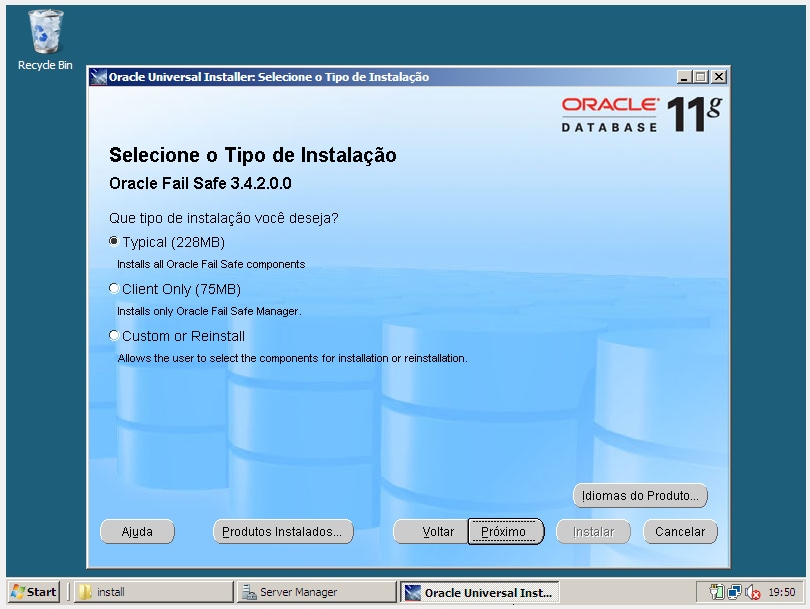Cancel the installation with Cancelar
The height and width of the screenshot is (609, 810).
680,531
